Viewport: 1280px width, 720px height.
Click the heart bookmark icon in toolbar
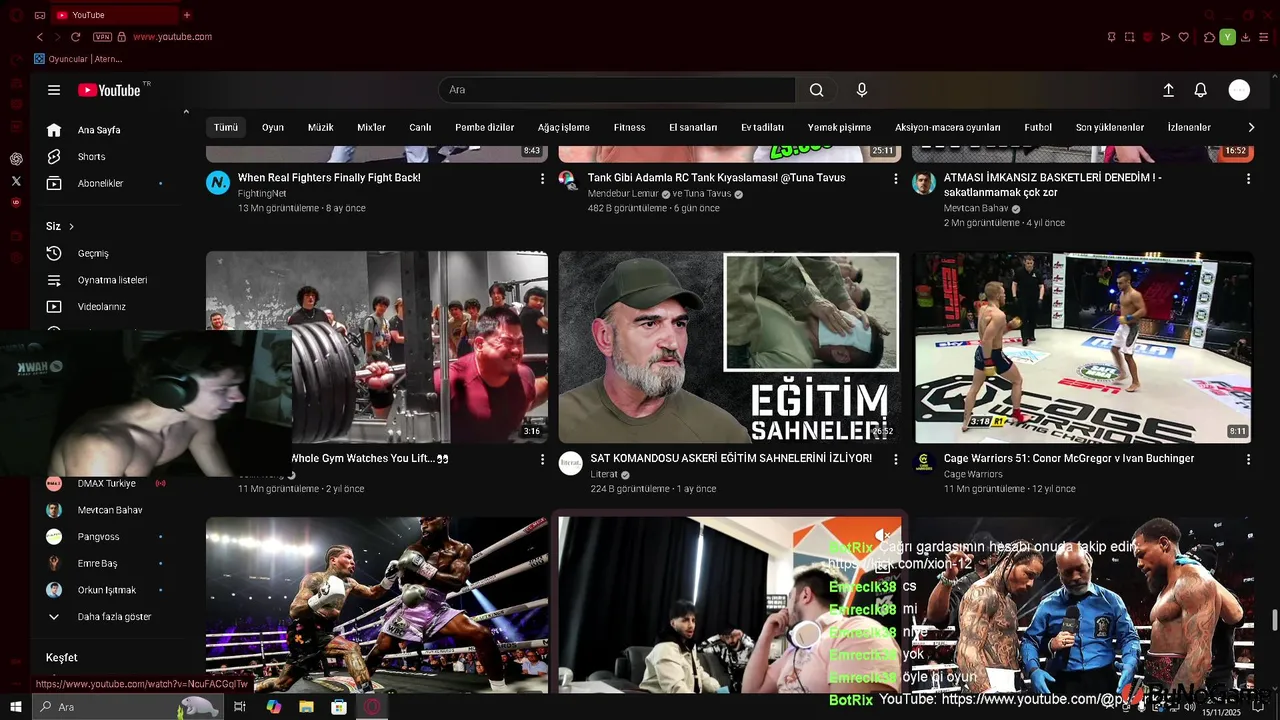coord(1184,37)
